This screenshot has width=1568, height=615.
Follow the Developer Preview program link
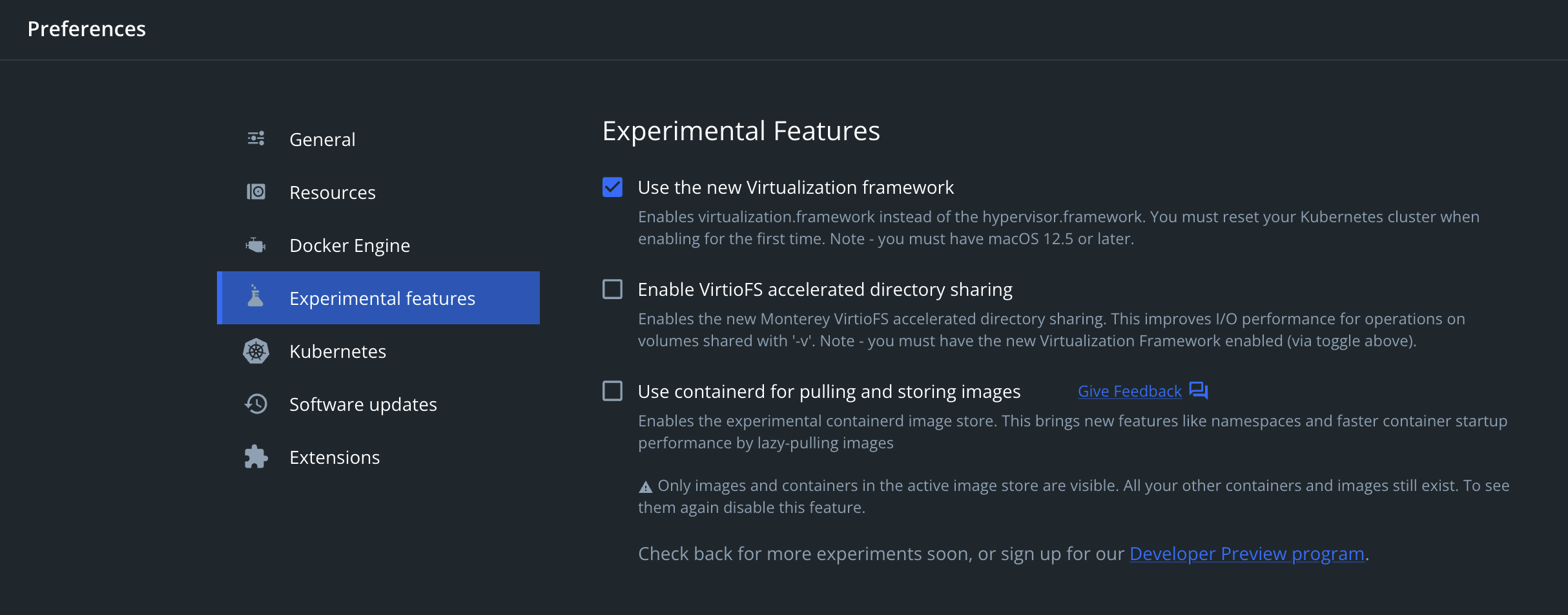click(1246, 554)
